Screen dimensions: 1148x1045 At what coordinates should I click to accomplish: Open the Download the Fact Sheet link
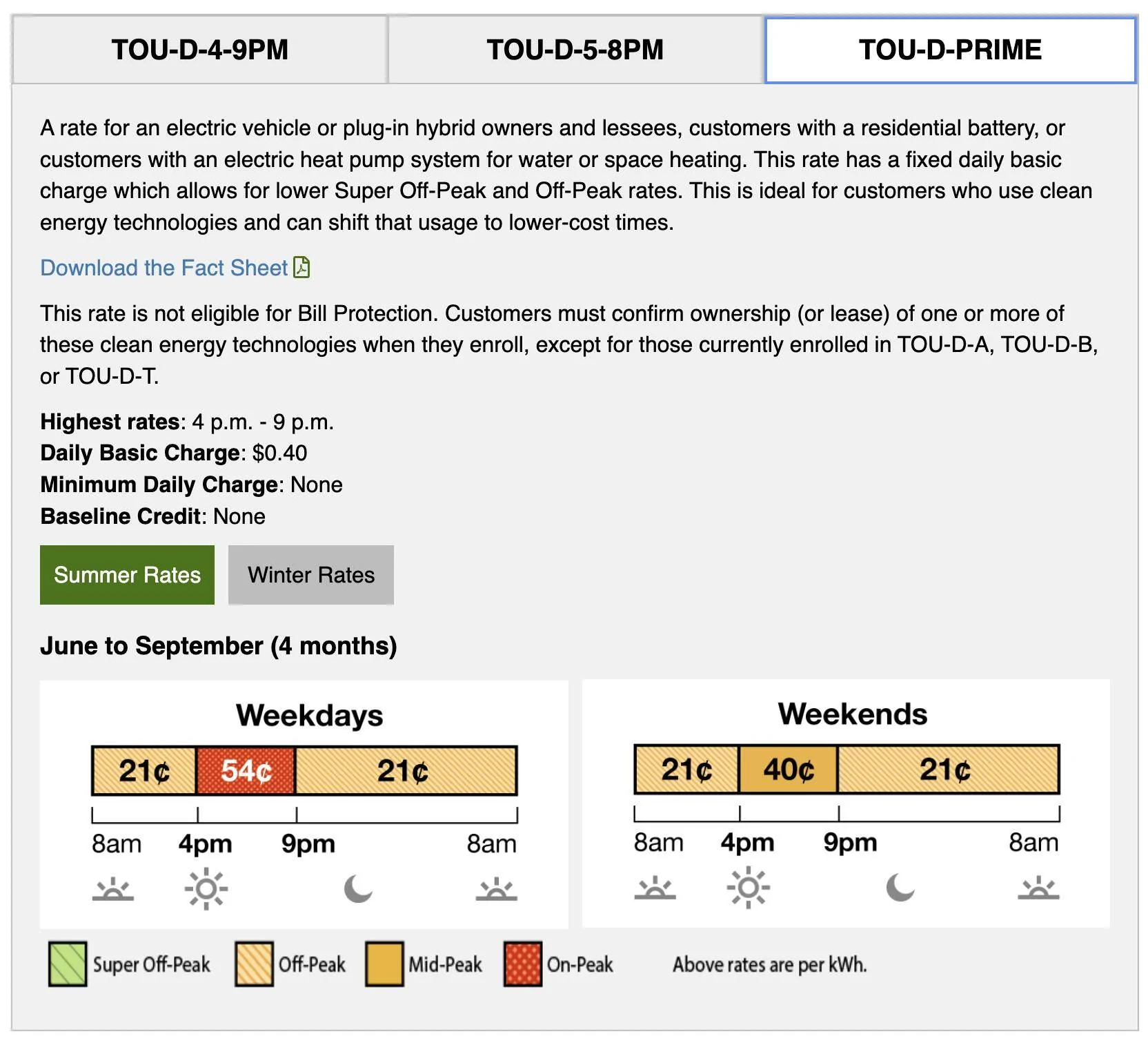tap(164, 268)
